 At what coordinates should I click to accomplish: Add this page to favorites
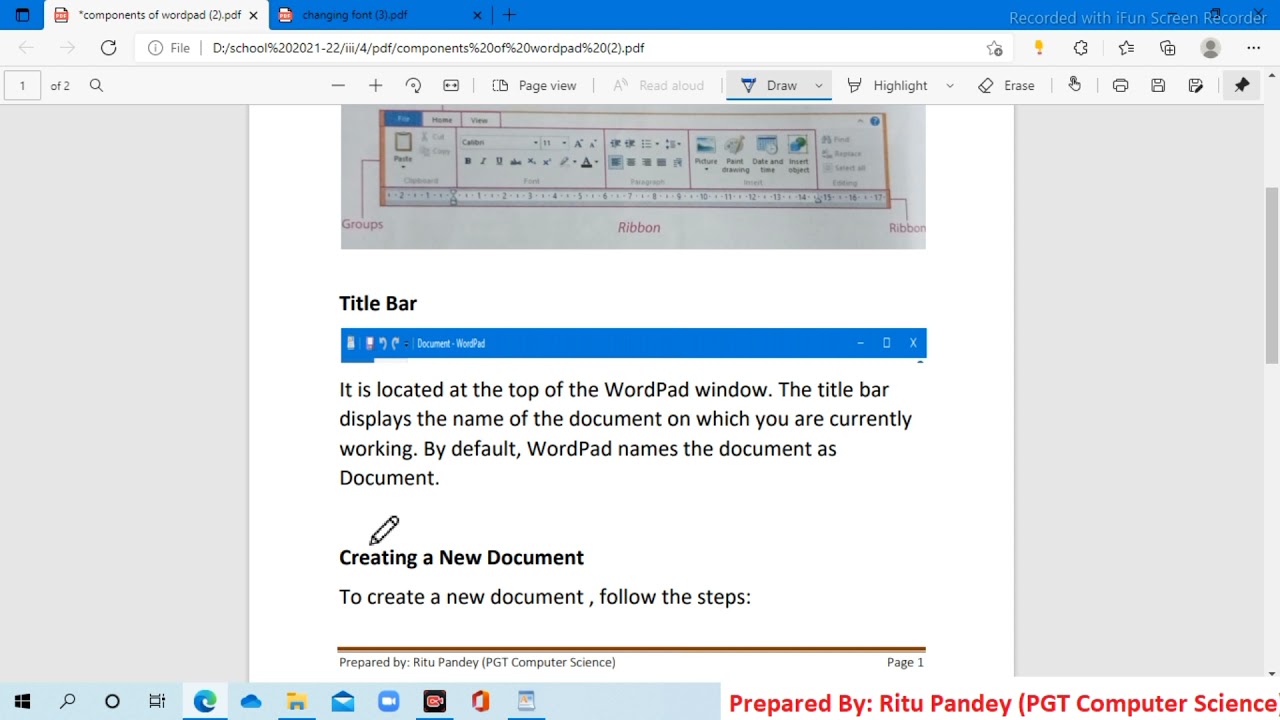click(x=994, y=47)
